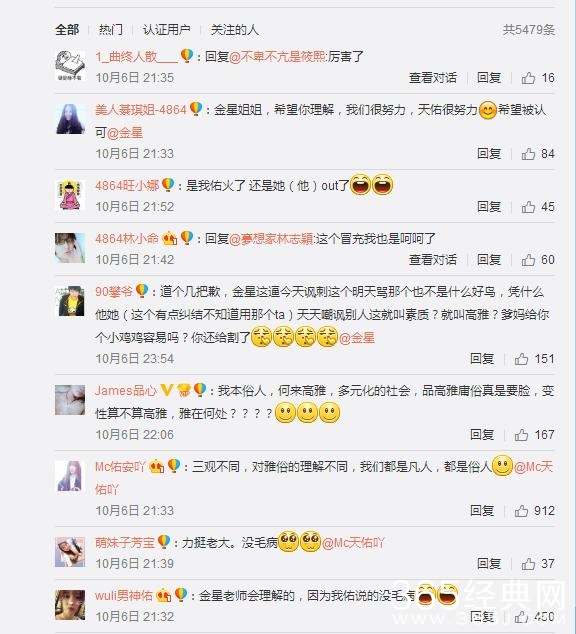576x634 pixels.
Task: Reply to 美人慕琪姐-4864's comment
Action: point(489,154)
